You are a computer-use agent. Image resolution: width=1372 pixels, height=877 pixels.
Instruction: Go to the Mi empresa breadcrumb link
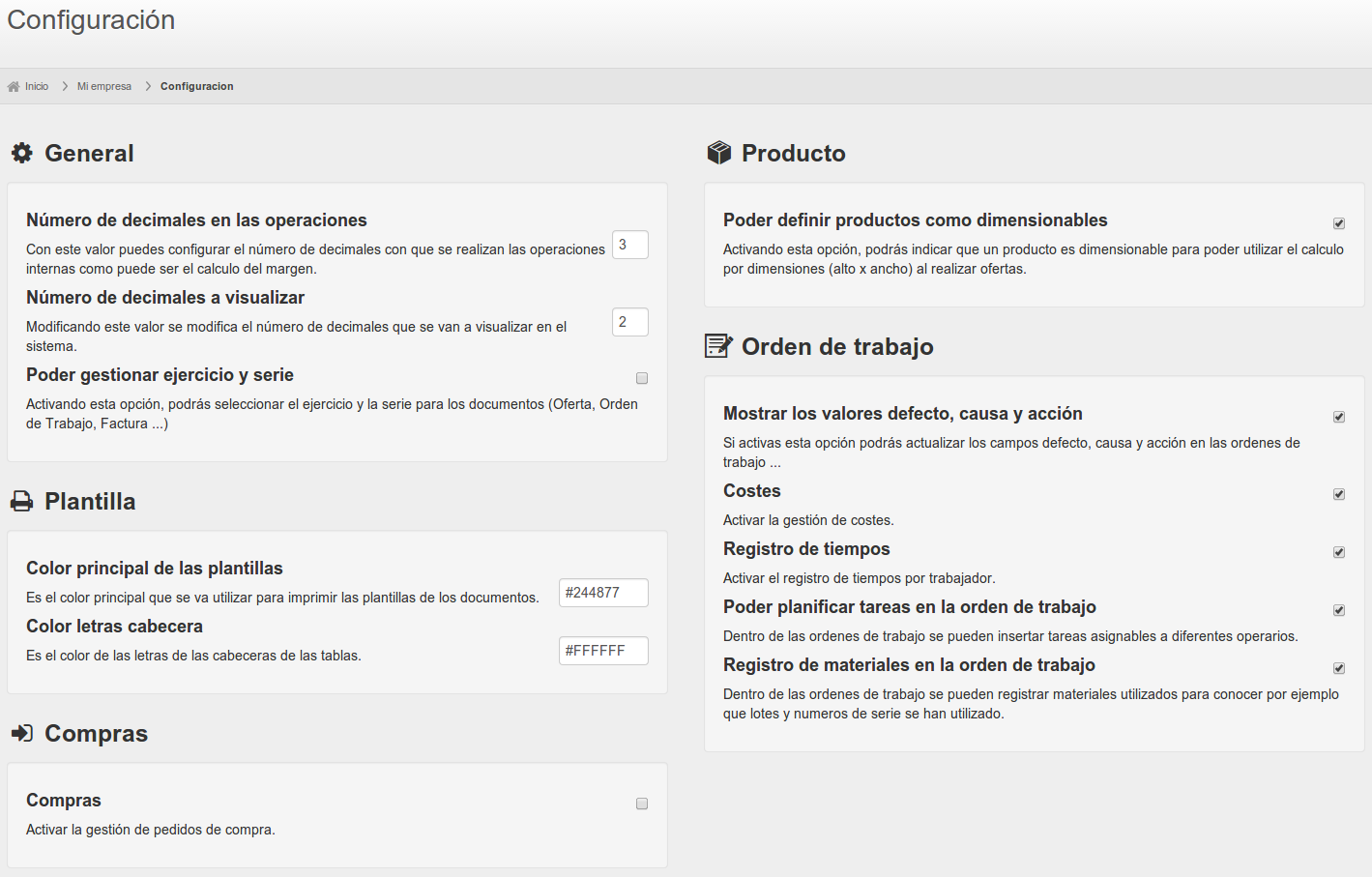(x=104, y=86)
